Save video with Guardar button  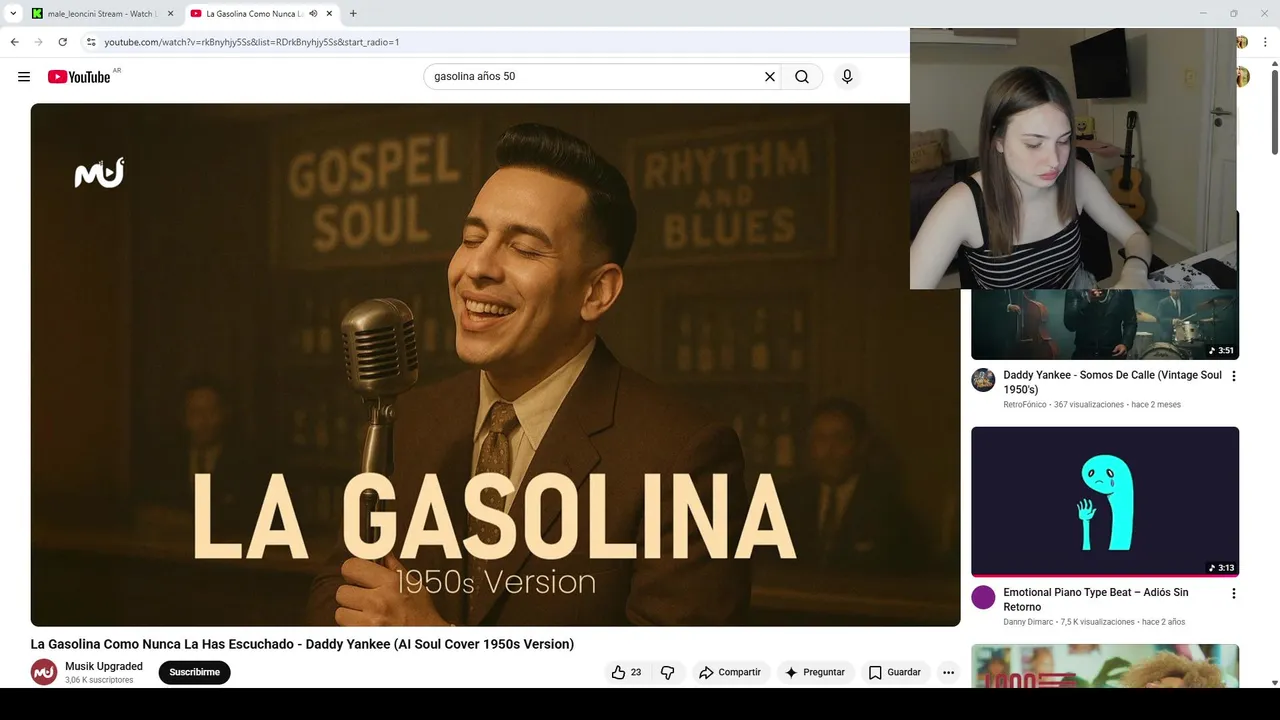pos(894,672)
